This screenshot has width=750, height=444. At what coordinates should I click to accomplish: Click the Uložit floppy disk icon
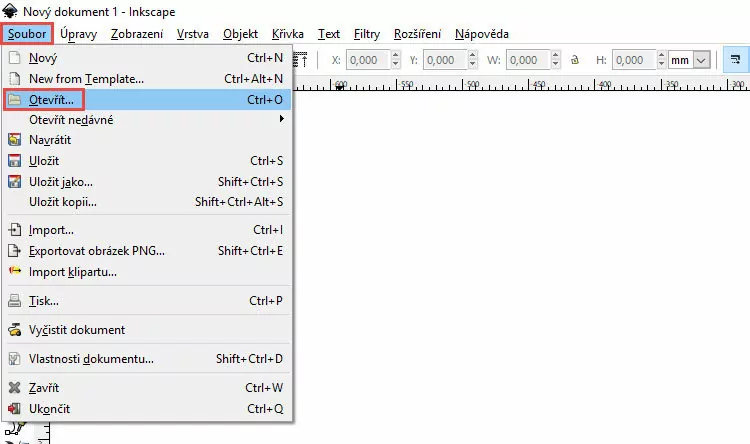[x=14, y=161]
